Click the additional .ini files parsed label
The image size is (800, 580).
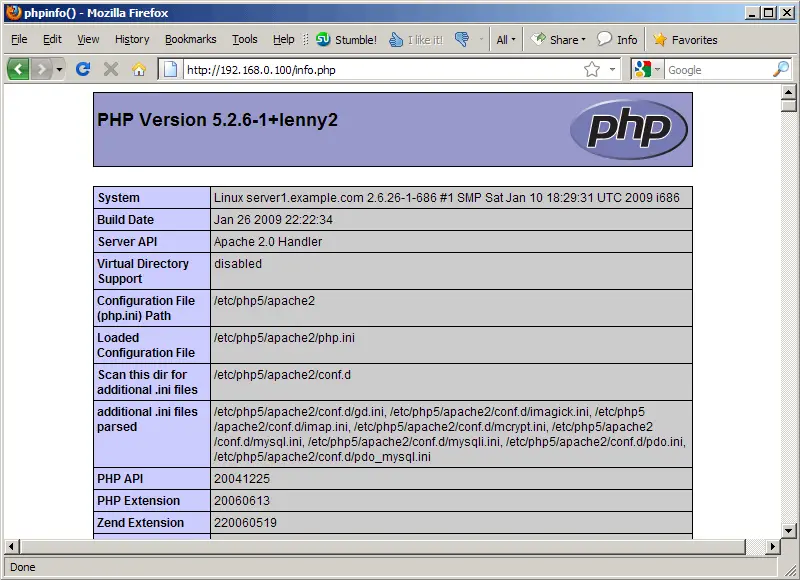147,419
